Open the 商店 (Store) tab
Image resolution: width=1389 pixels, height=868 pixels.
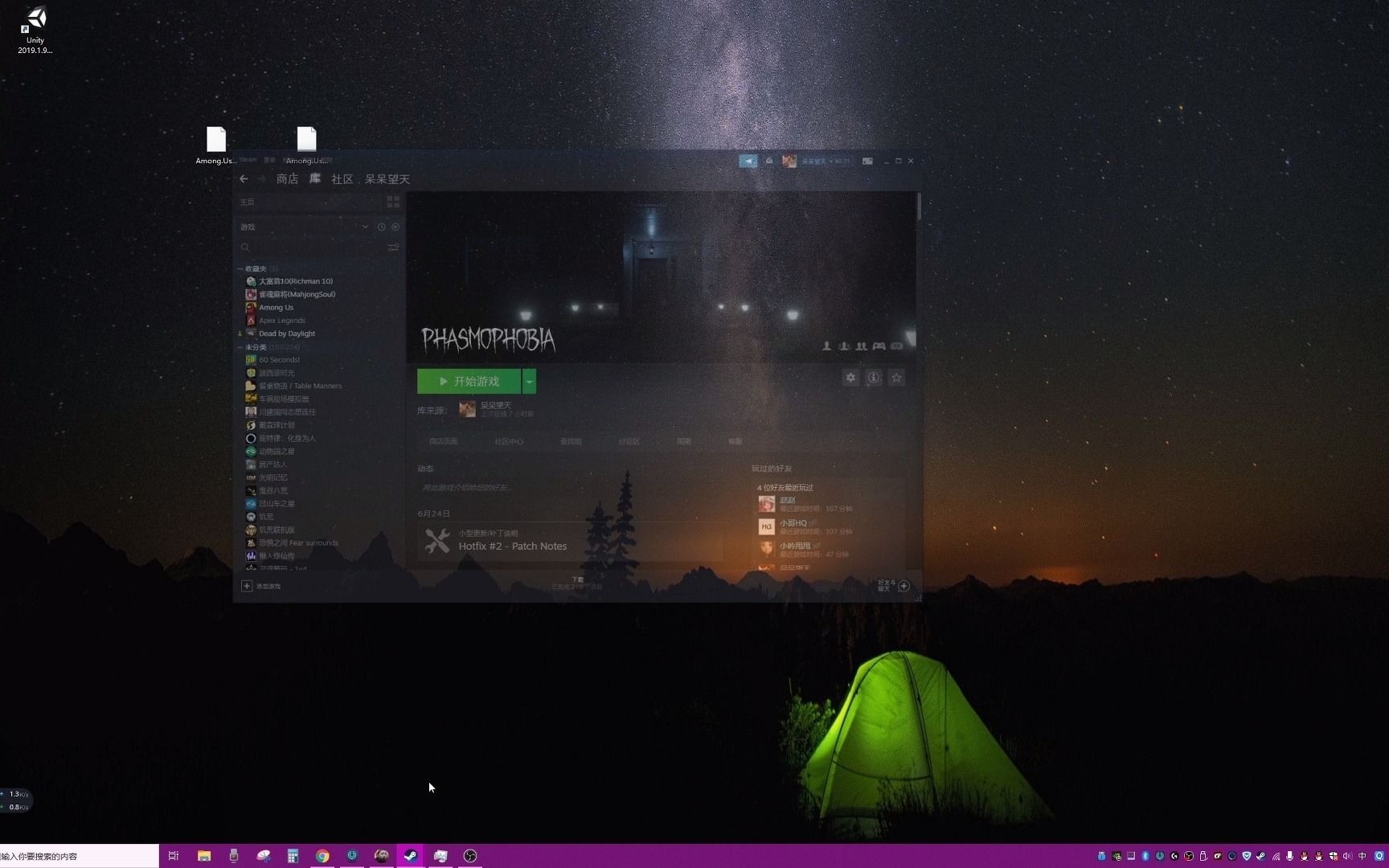(x=287, y=178)
